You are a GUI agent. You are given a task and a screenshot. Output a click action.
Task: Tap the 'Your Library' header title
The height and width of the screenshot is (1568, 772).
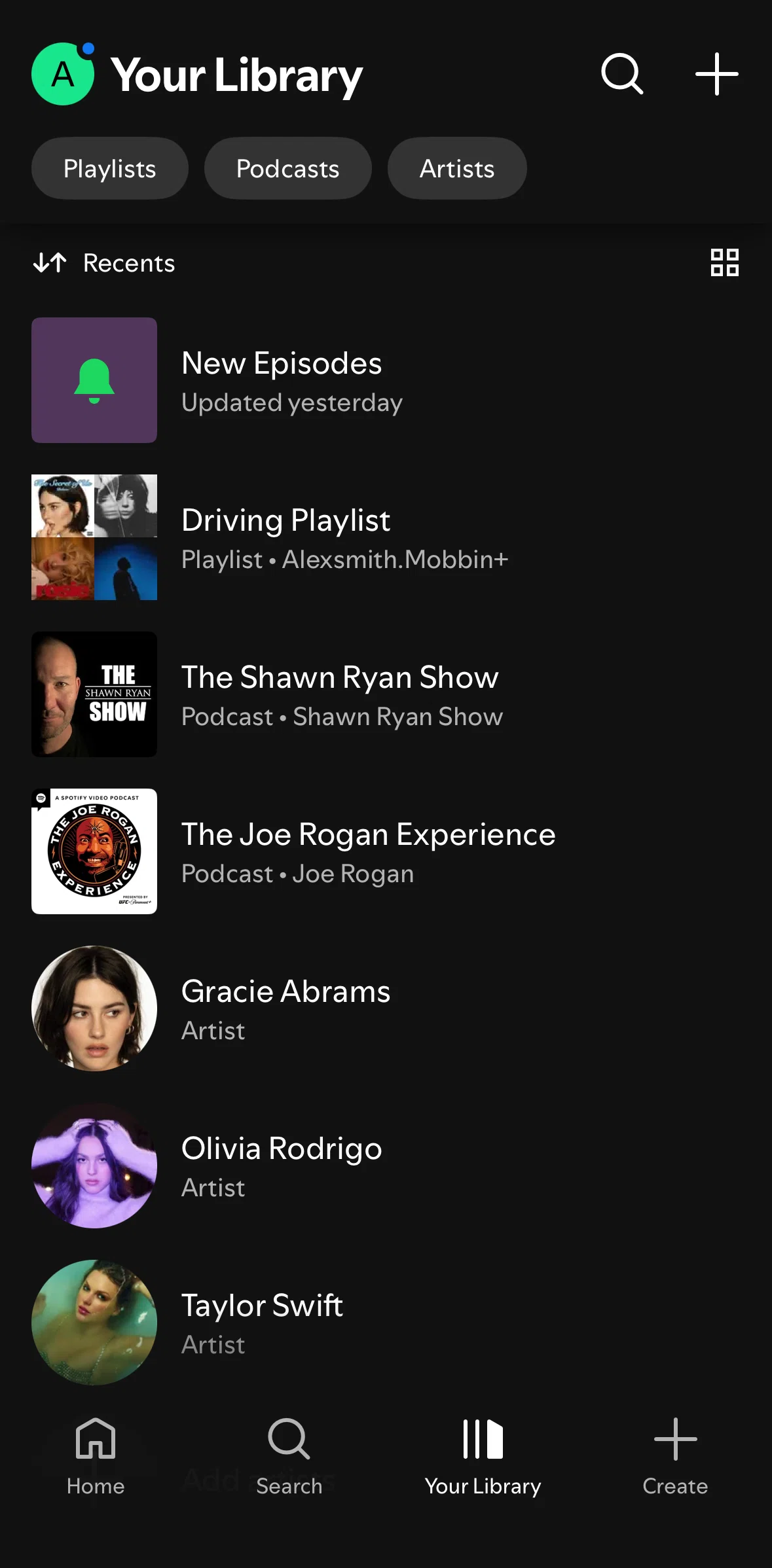[236, 75]
